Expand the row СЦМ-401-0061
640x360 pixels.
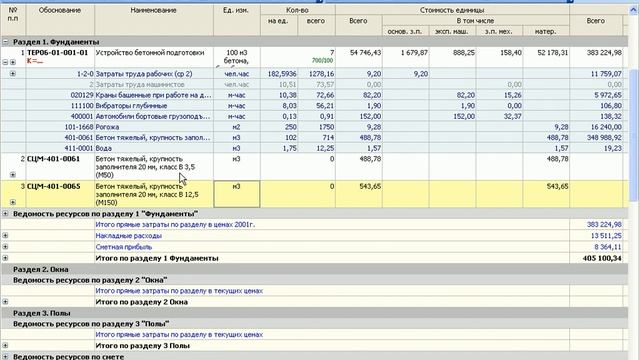(x=13, y=175)
